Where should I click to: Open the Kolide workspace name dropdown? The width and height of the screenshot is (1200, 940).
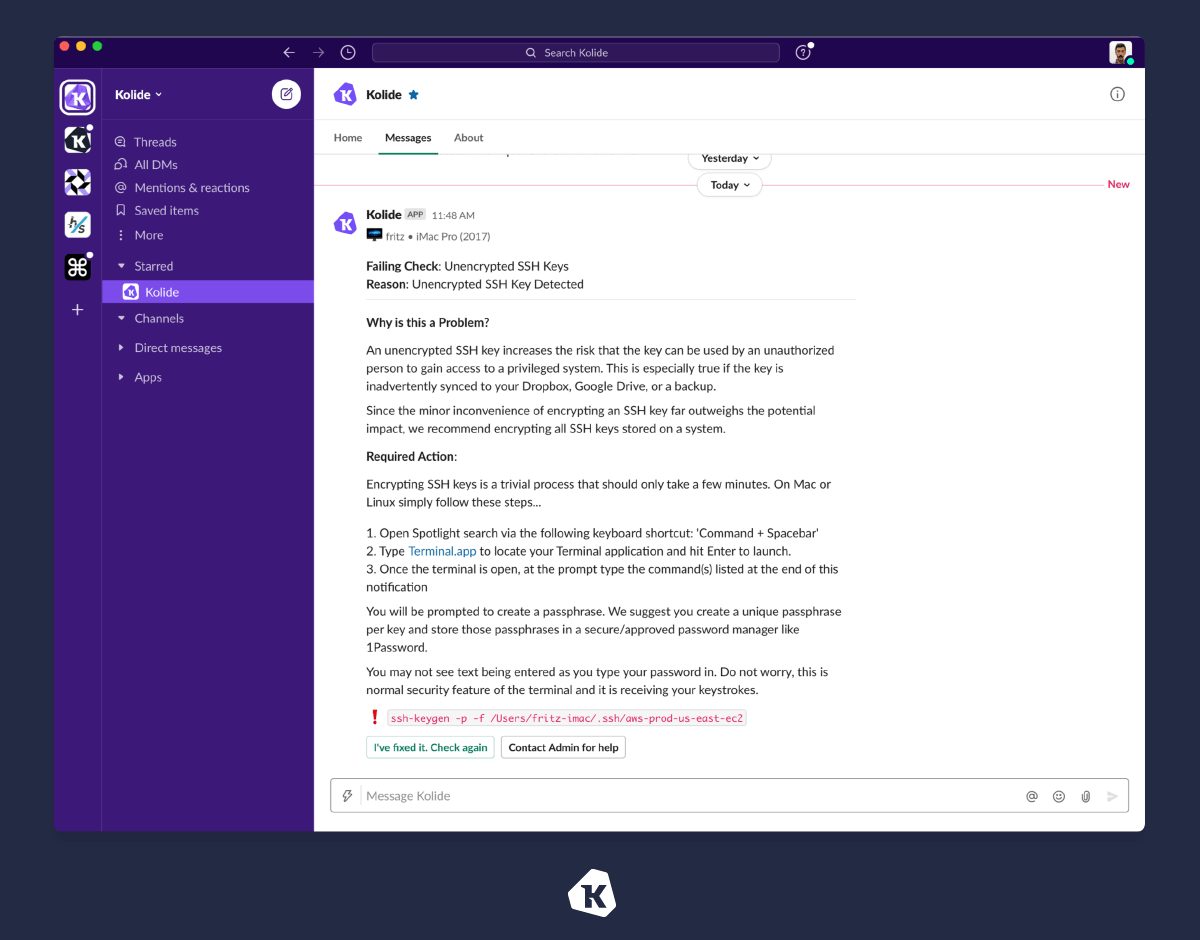coord(138,94)
